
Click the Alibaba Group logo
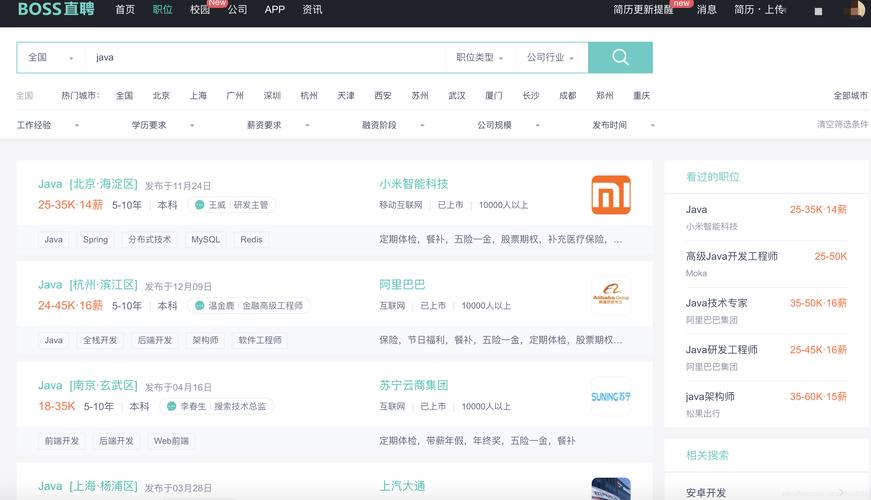(611, 296)
